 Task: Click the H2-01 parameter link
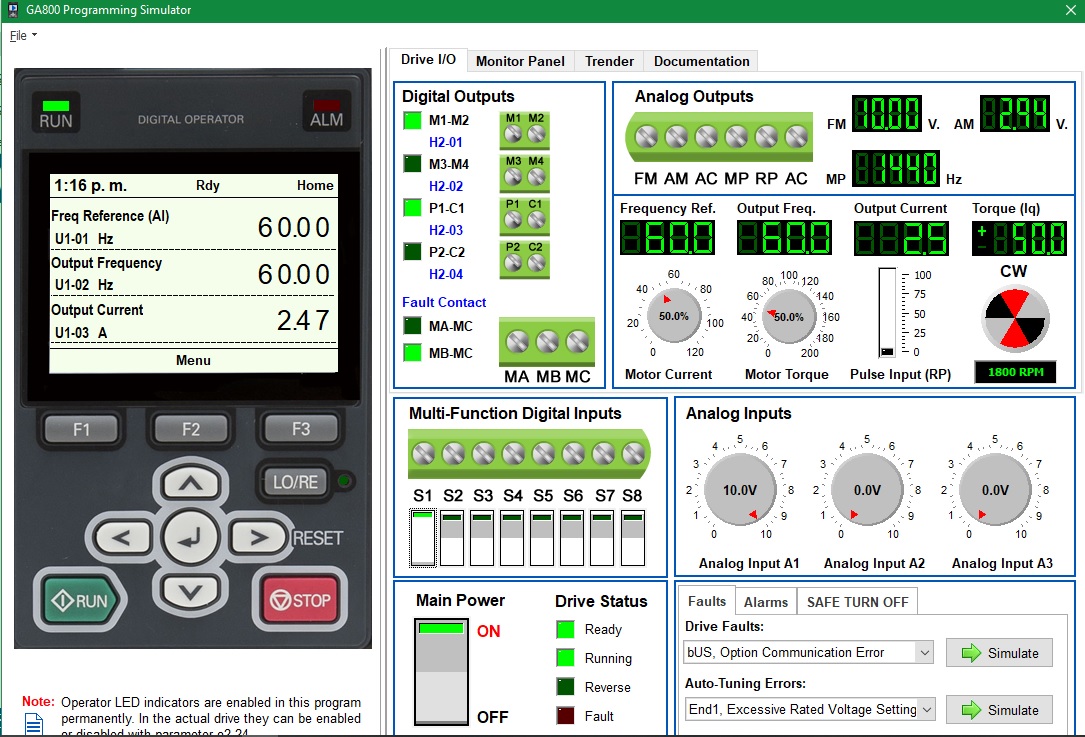point(446,142)
